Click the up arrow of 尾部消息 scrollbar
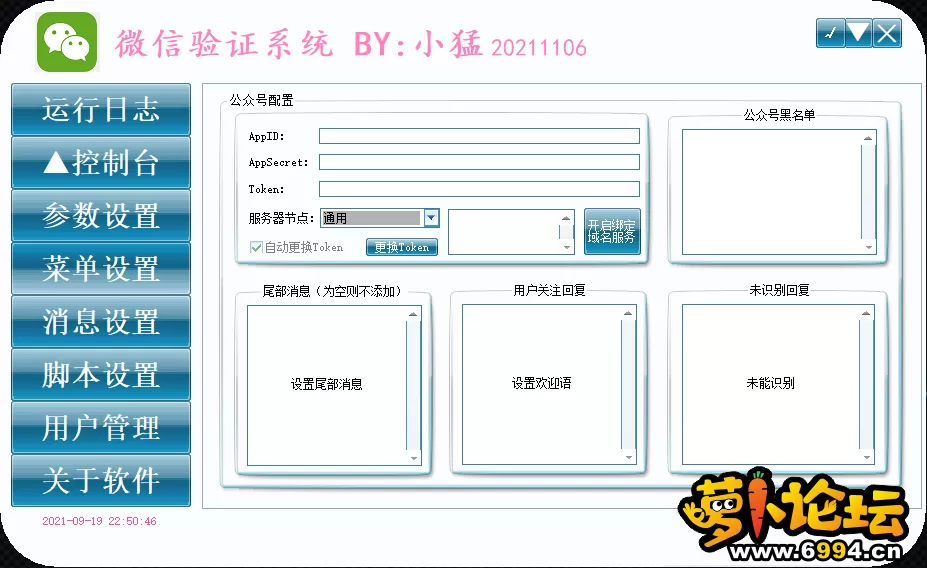Viewport: 927px width, 568px height. [413, 314]
